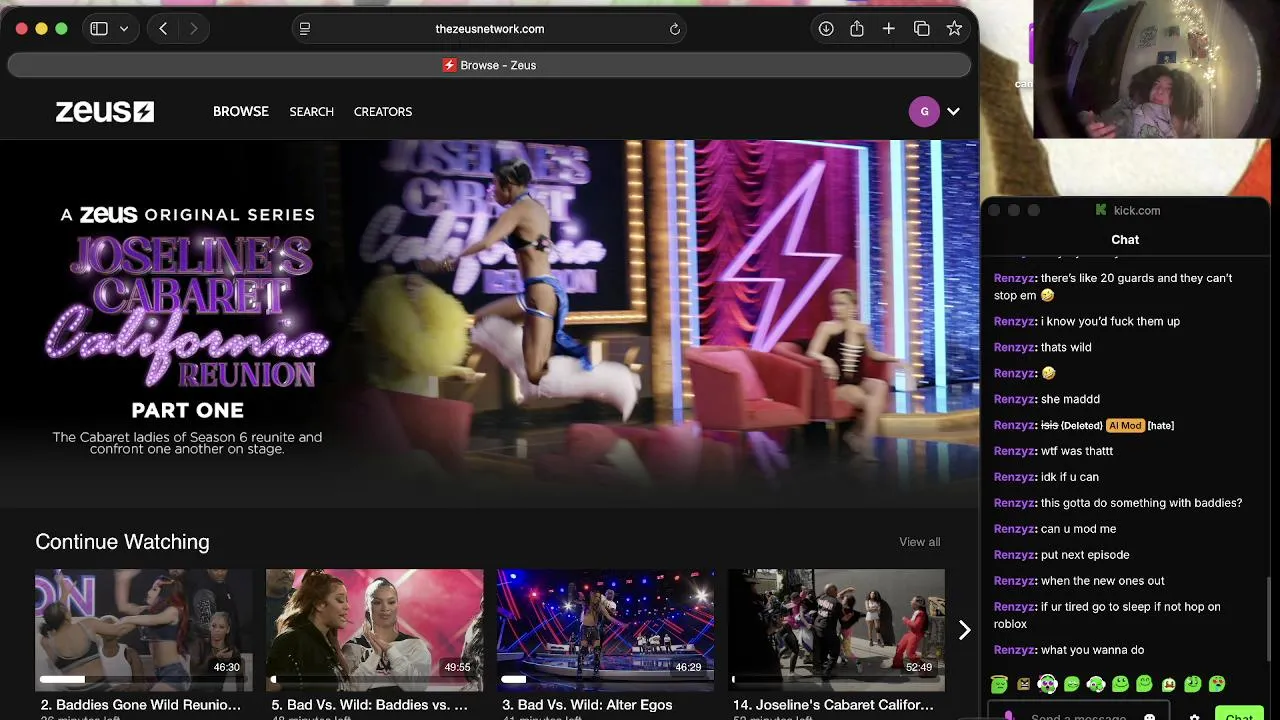Click the thezeusnetwork.com address field
The width and height of the screenshot is (1280, 720).
[490, 29]
